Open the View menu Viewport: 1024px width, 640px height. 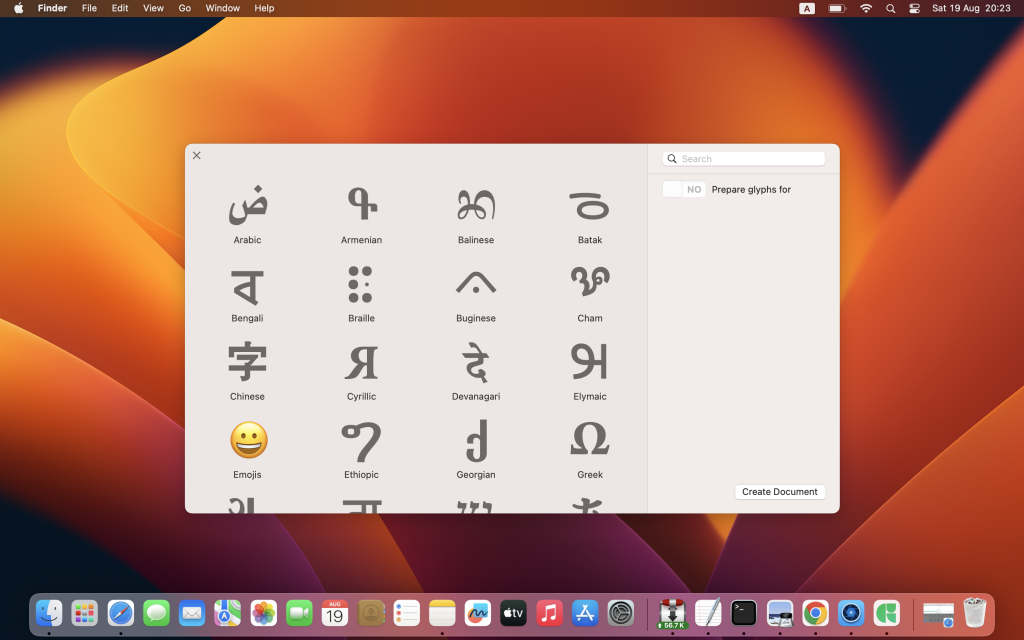tap(153, 8)
